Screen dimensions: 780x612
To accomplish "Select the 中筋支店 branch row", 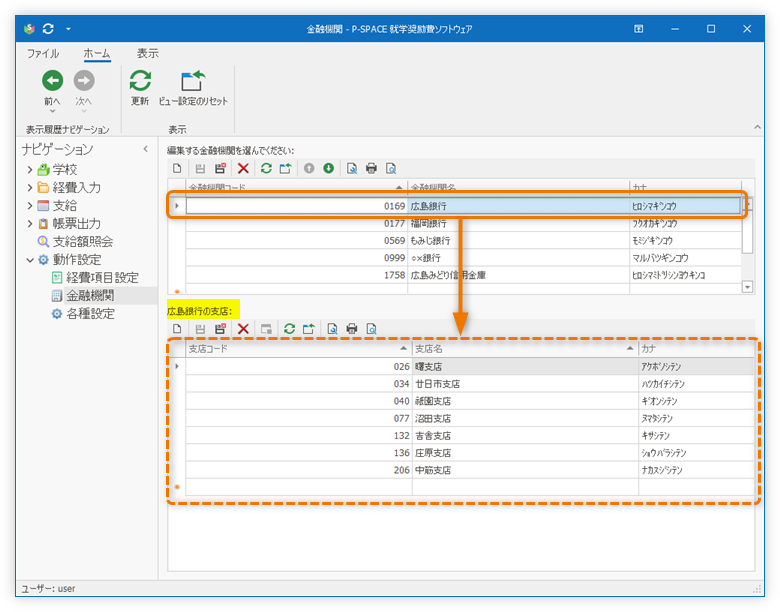I will pos(470,470).
